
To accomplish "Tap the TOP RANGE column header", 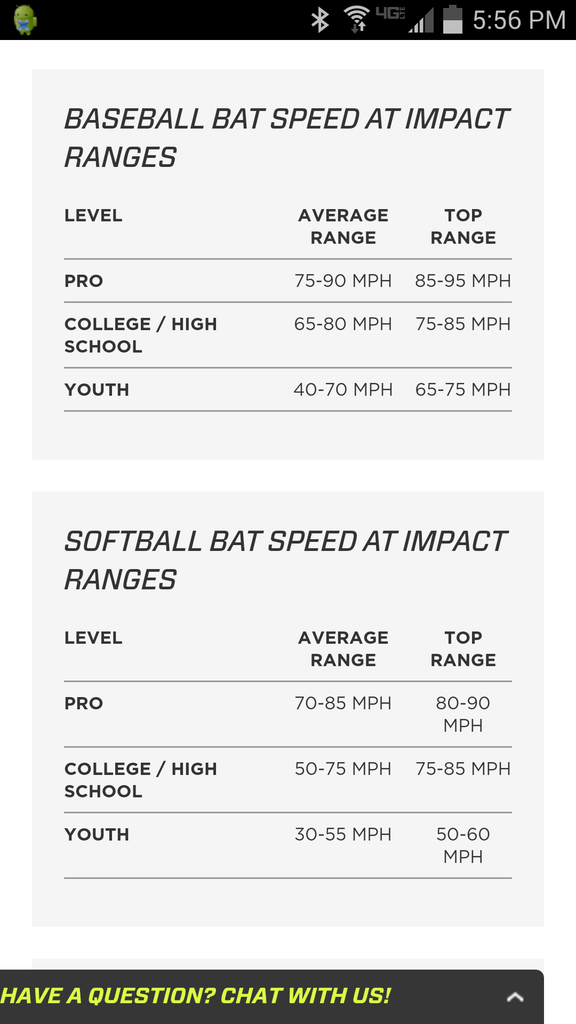I will coord(464,226).
